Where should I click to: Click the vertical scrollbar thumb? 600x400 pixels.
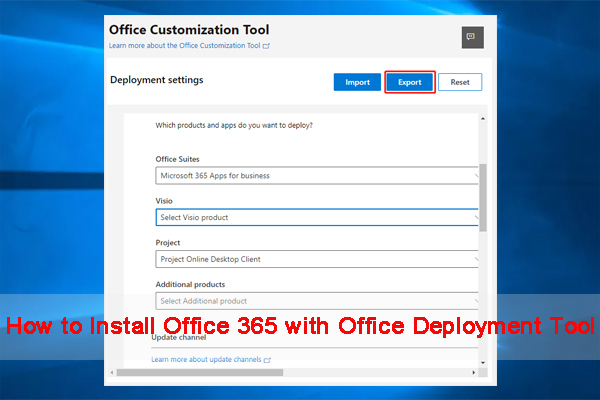click(483, 198)
